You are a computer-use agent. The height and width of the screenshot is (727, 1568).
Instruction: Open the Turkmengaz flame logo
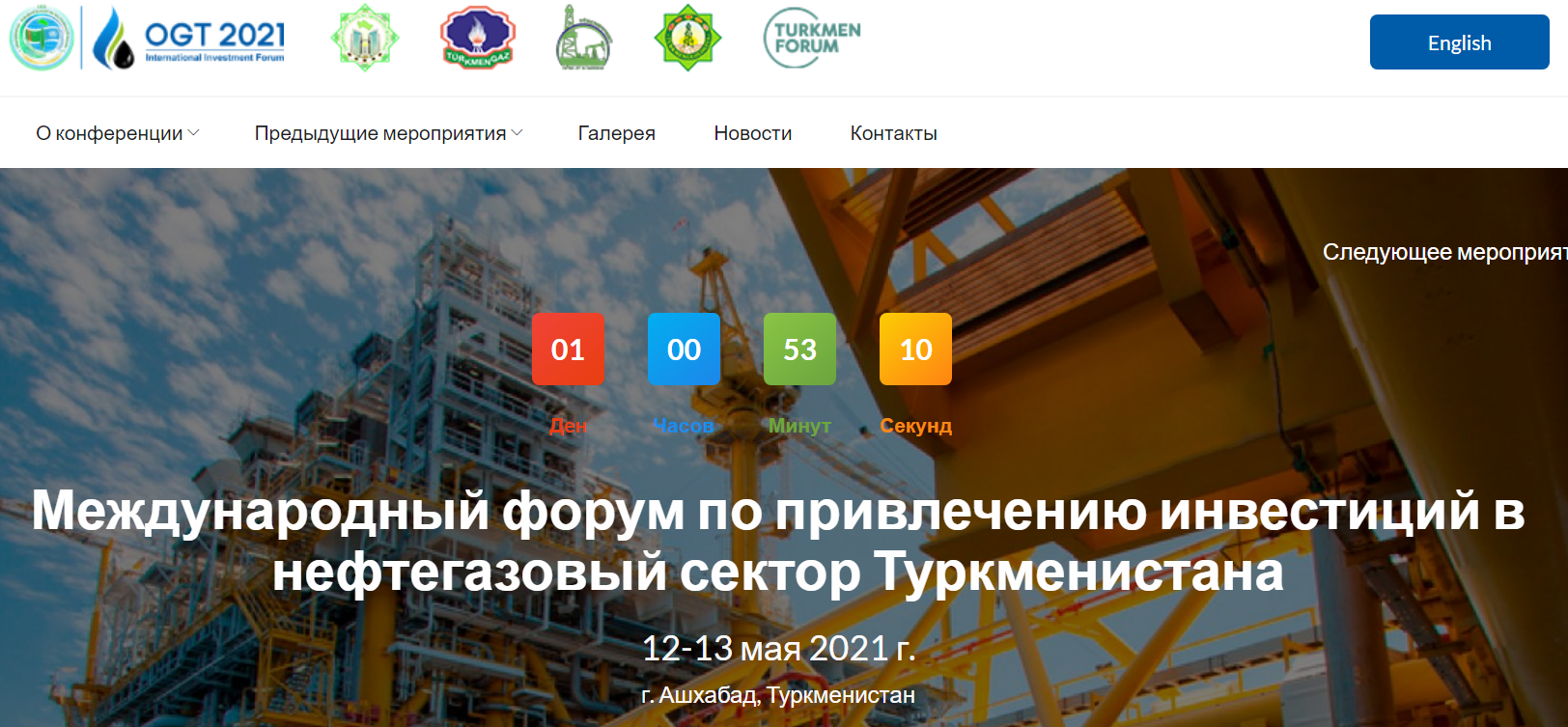(477, 39)
